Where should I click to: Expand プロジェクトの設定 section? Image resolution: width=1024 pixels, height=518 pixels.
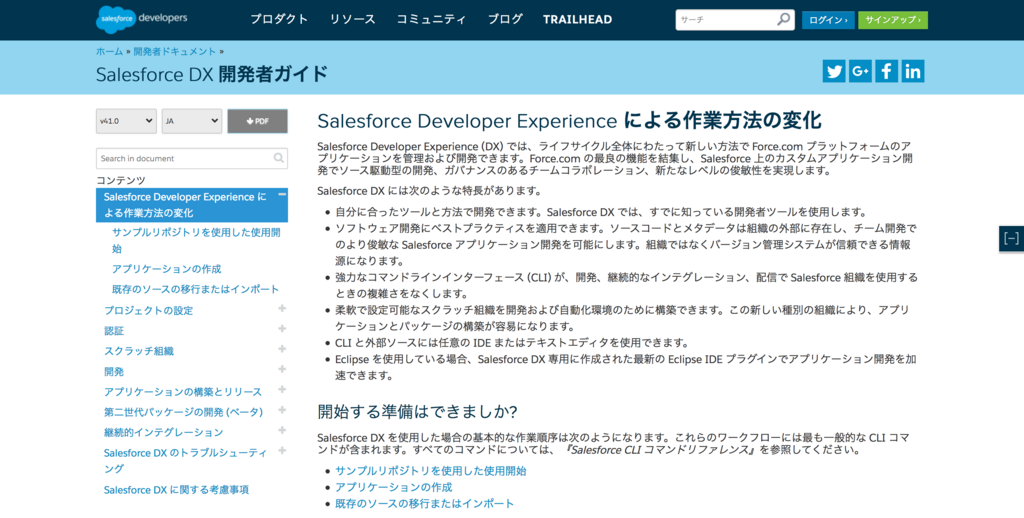click(282, 308)
